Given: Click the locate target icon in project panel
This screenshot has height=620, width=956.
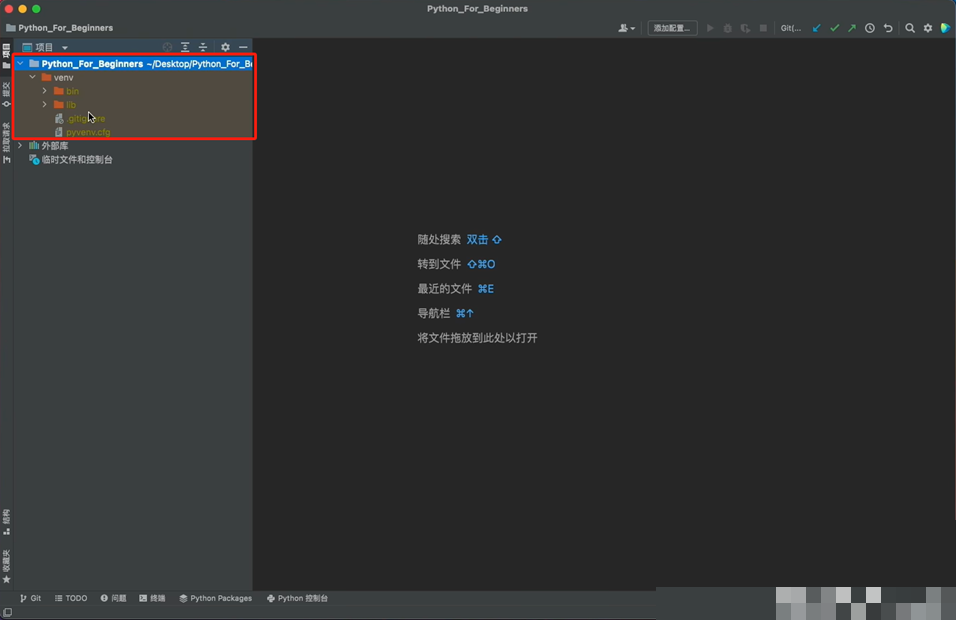Looking at the screenshot, I should click(x=167, y=47).
